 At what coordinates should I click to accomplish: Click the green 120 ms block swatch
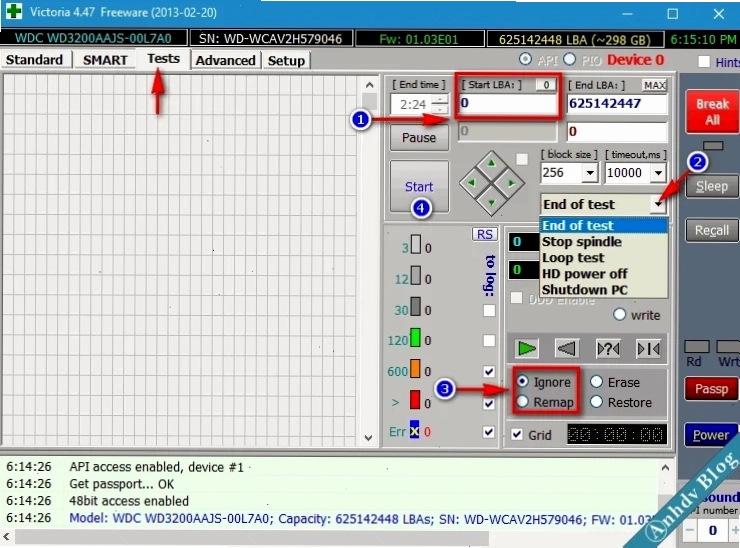415,338
